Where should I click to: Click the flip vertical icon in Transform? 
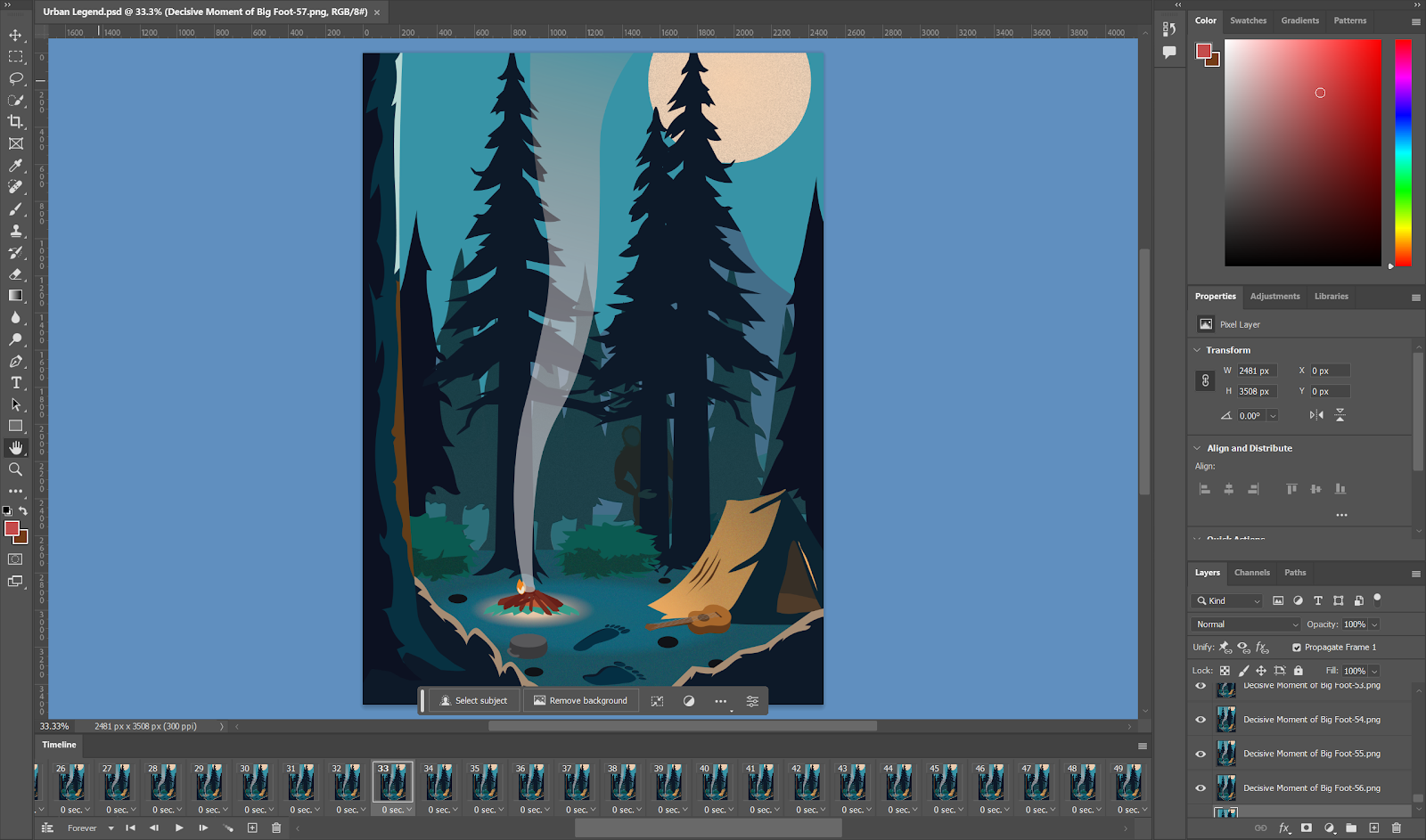point(1340,415)
